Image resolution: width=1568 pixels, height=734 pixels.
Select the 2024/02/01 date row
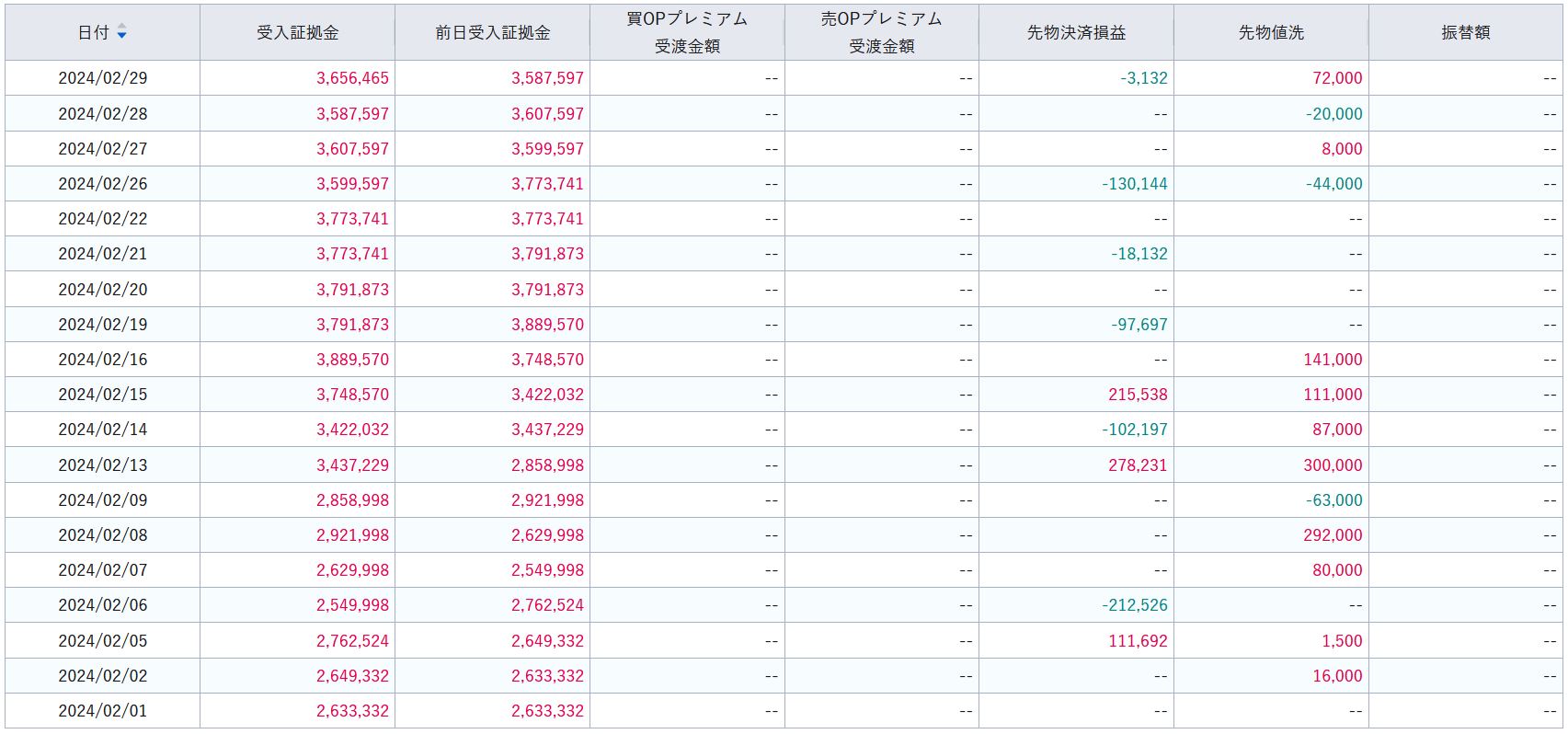102,711
